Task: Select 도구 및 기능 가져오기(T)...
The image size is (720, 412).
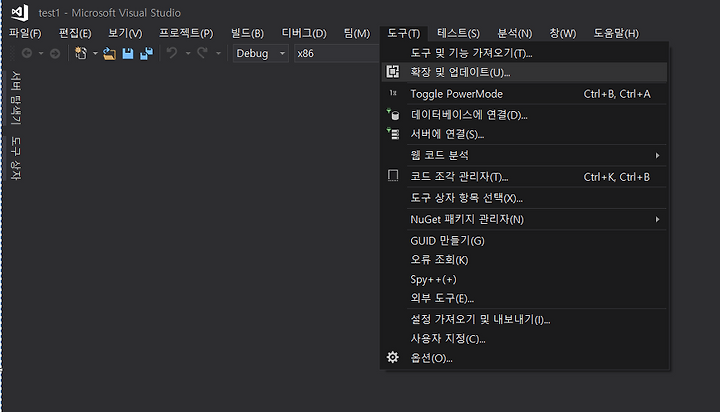Action: click(x=524, y=53)
